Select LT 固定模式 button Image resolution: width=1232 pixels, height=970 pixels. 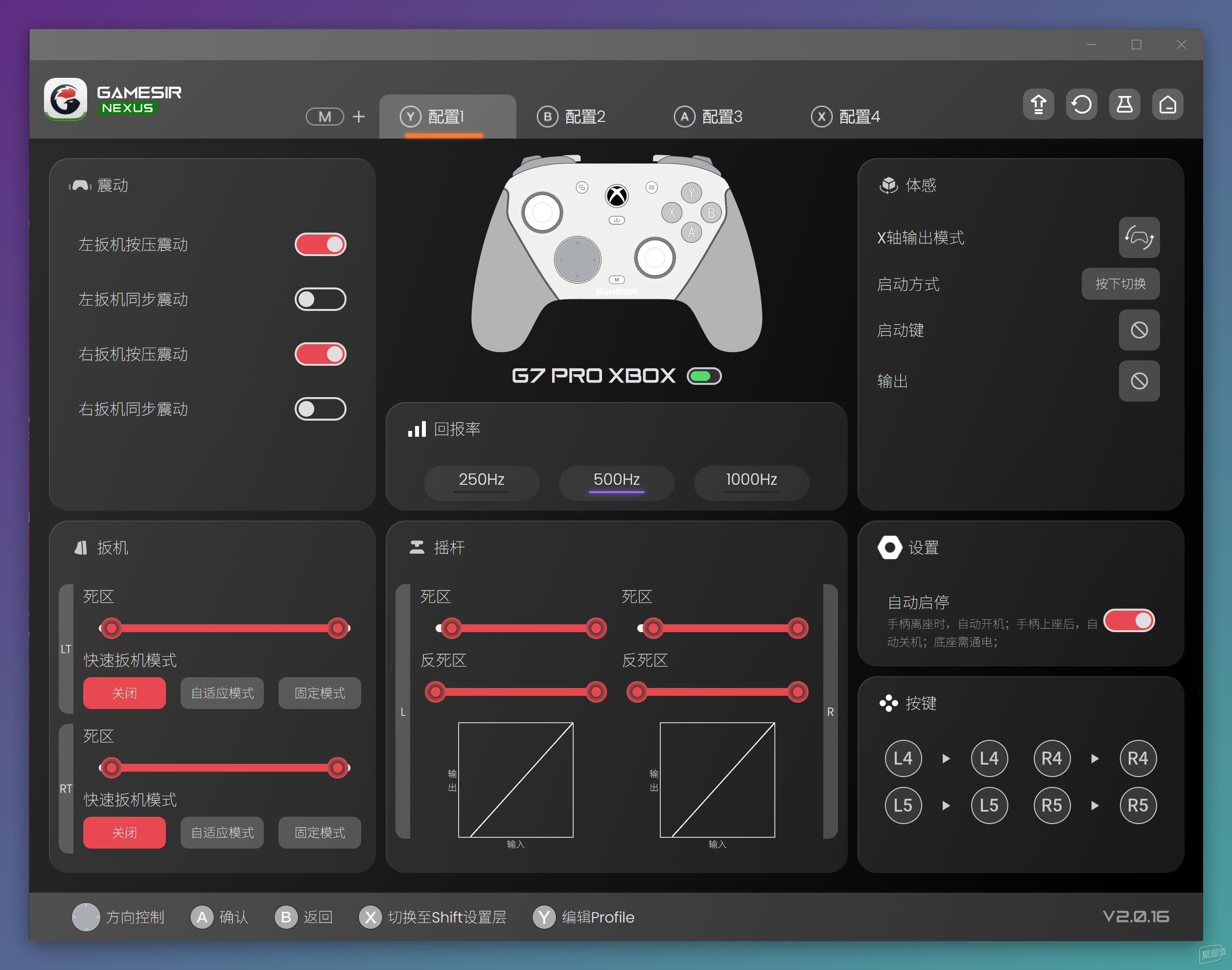(x=320, y=693)
